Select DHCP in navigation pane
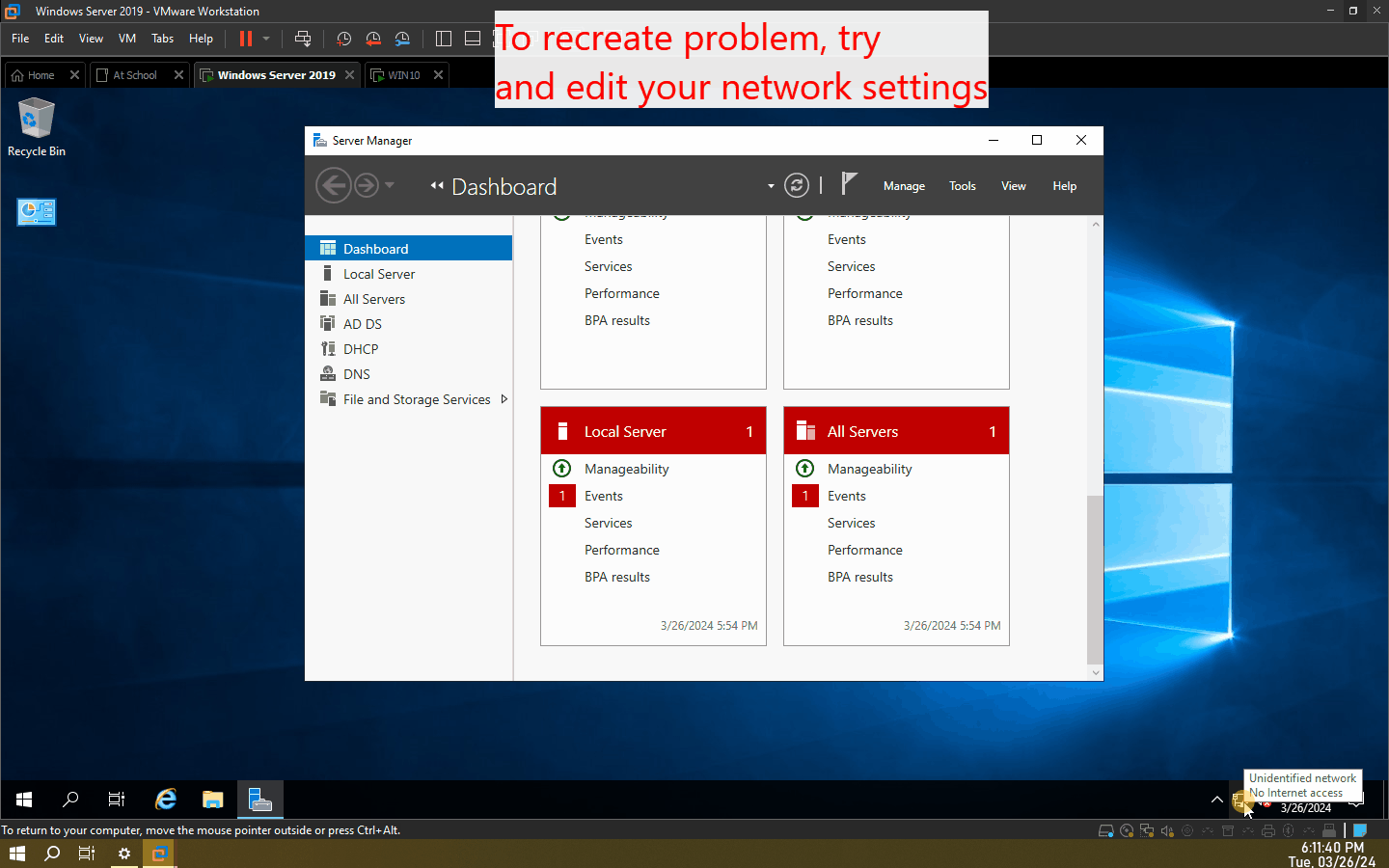1389x868 pixels. [x=409, y=349]
